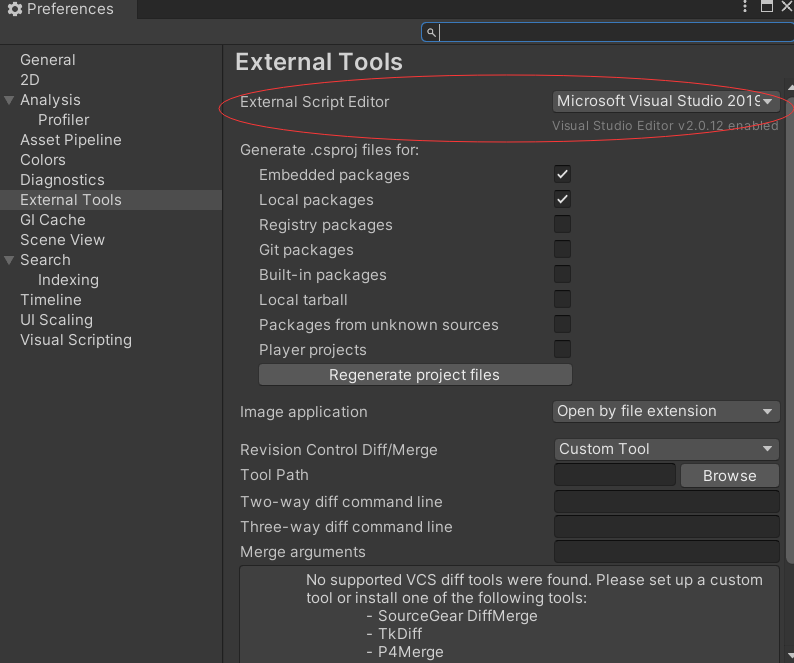
Task: Open Diagnostics preferences
Action: (62, 180)
